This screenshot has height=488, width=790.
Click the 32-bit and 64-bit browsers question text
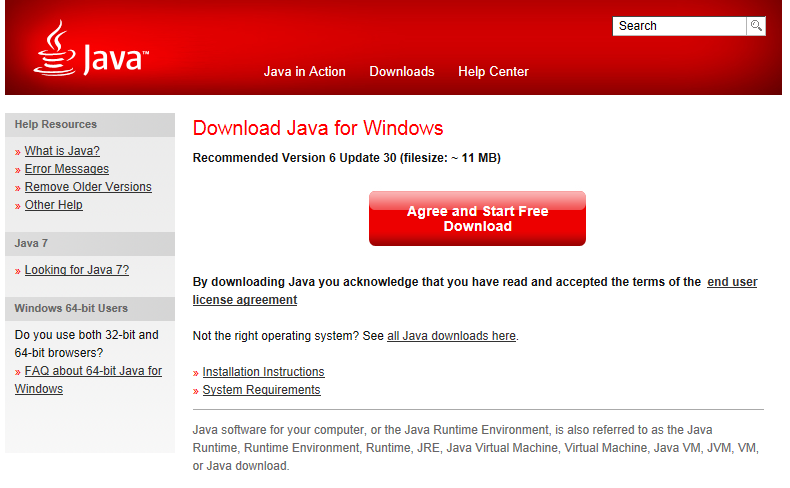(x=87, y=344)
